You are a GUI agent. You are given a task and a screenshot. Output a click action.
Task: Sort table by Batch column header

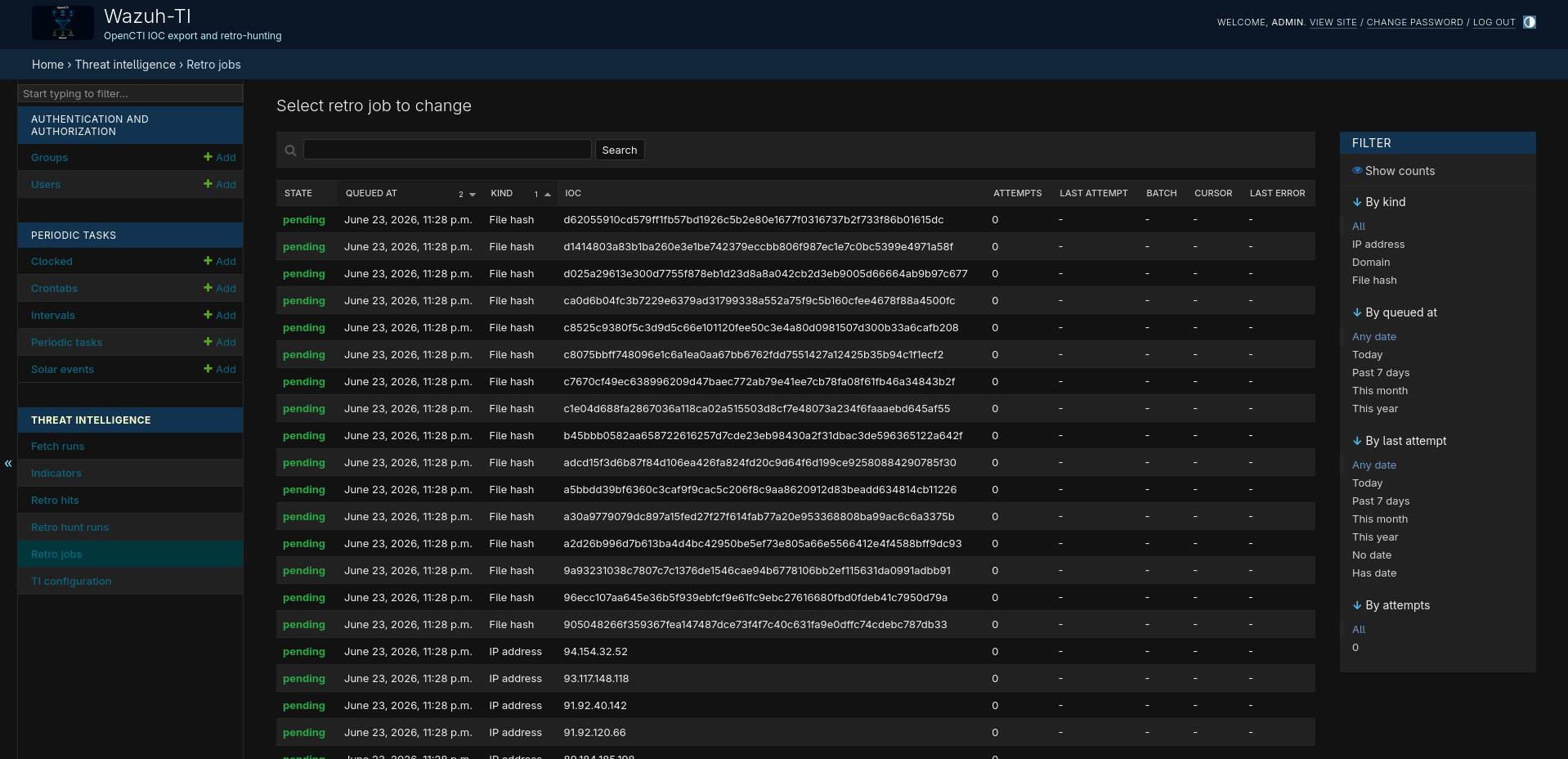pyautogui.click(x=1162, y=193)
